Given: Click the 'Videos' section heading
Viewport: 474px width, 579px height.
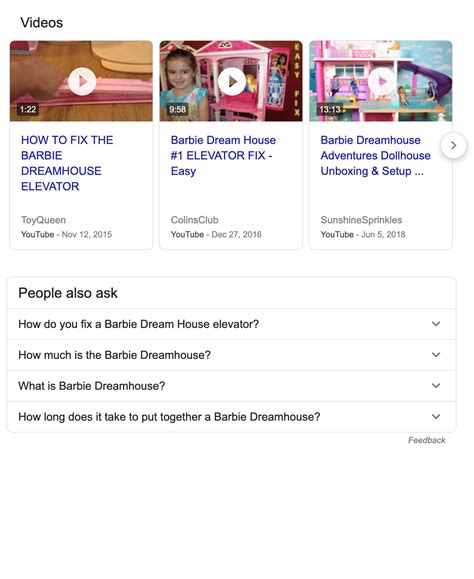Looking at the screenshot, I should coord(42,23).
